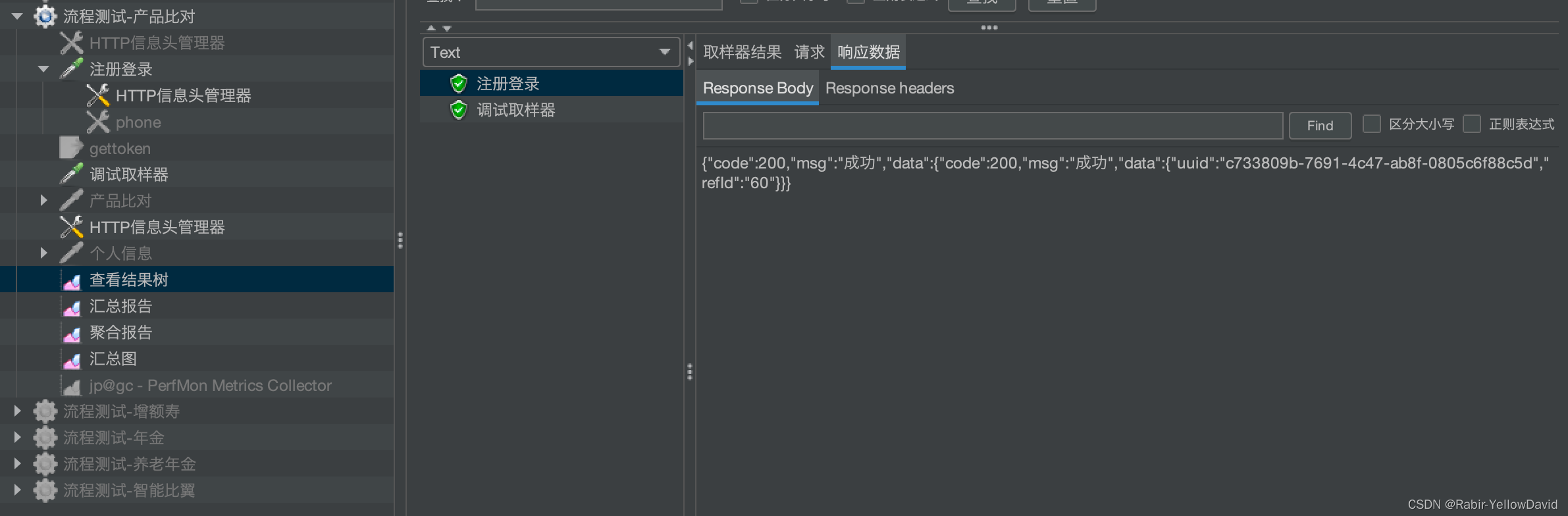Click the greyed-out HTTP信息头管理器 icon above 注册登录
The image size is (1568, 516).
71,43
